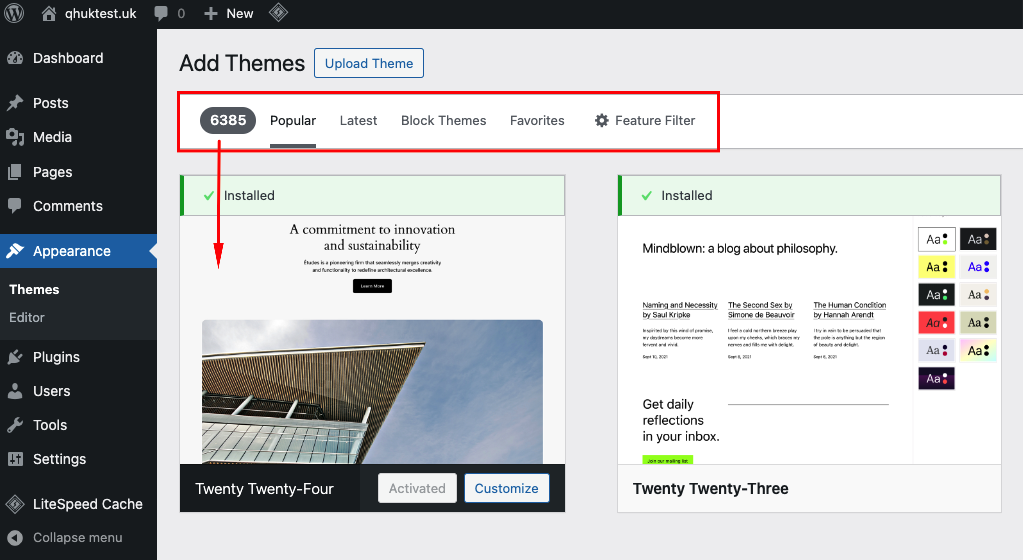Click the Feature Filter gear icon
1023x560 pixels.
(x=602, y=121)
